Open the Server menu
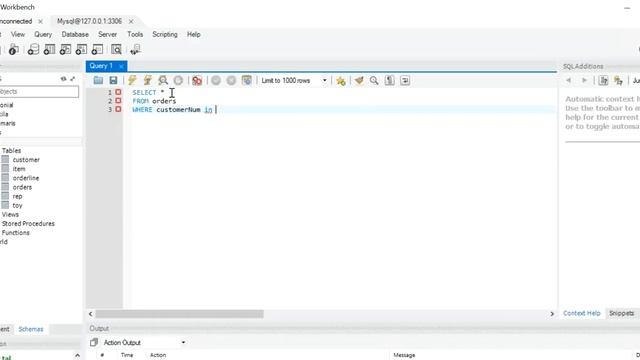 107,34
